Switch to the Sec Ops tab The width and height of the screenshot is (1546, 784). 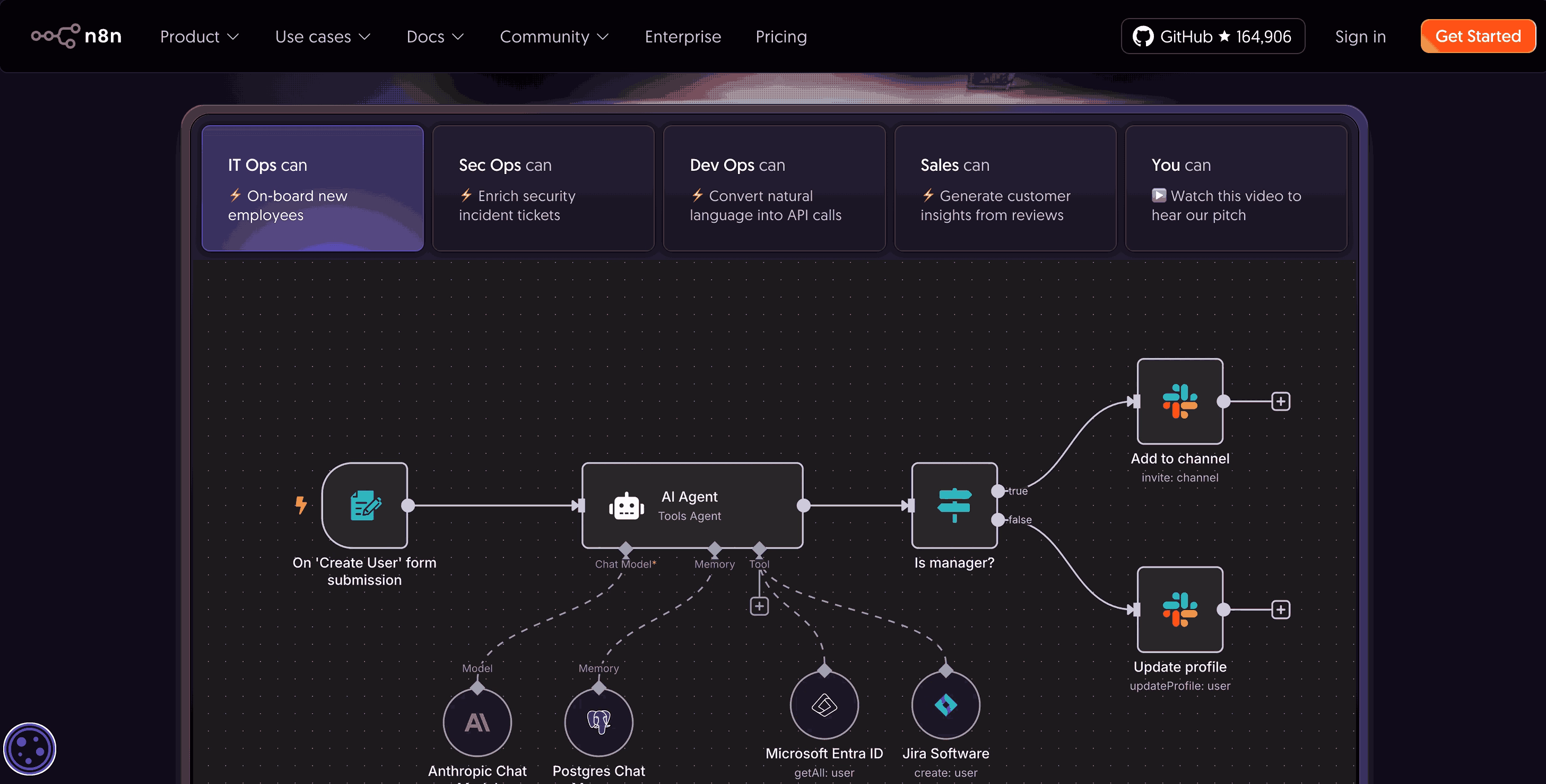tap(543, 188)
